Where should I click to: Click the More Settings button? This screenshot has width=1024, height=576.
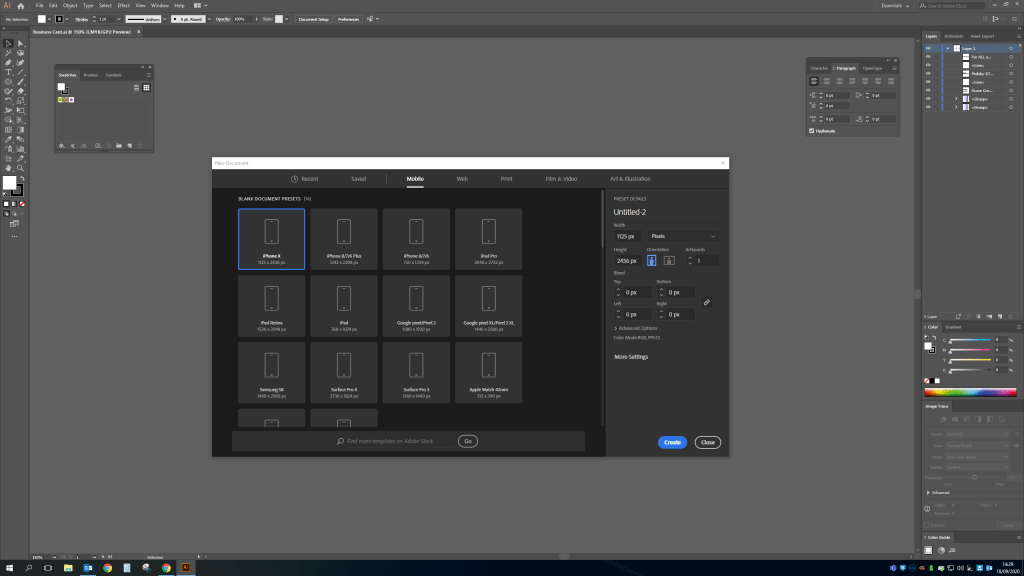631,357
